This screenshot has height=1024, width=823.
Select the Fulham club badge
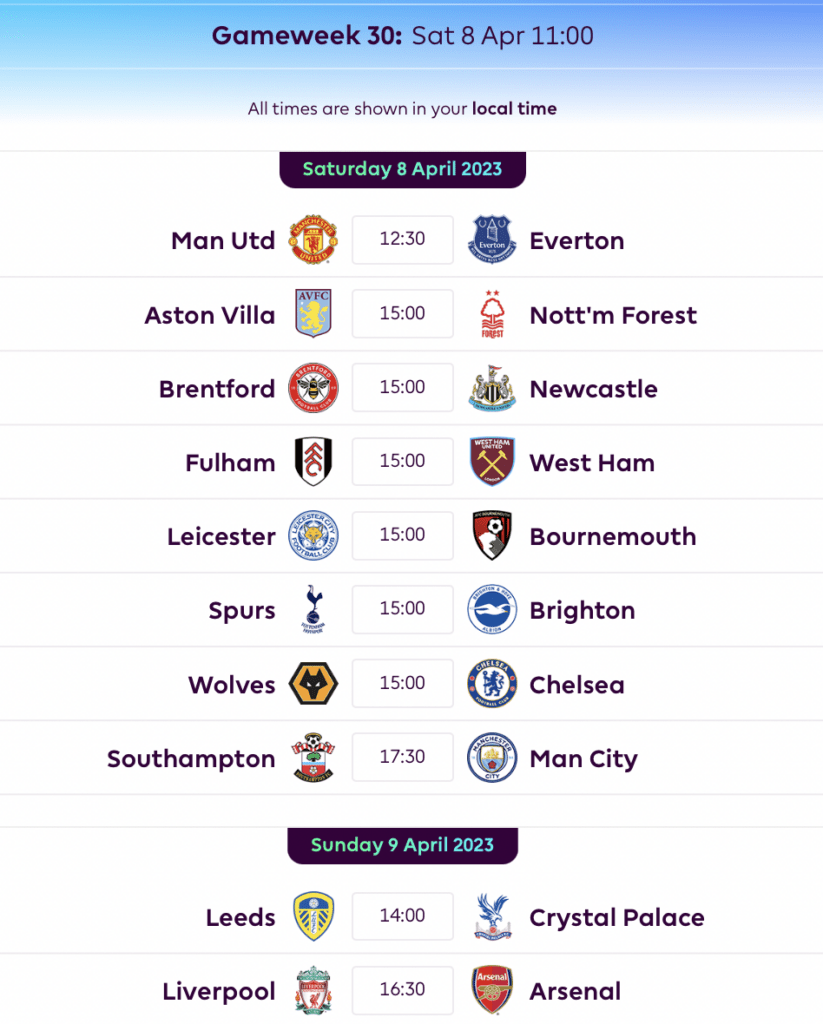pyautogui.click(x=314, y=462)
